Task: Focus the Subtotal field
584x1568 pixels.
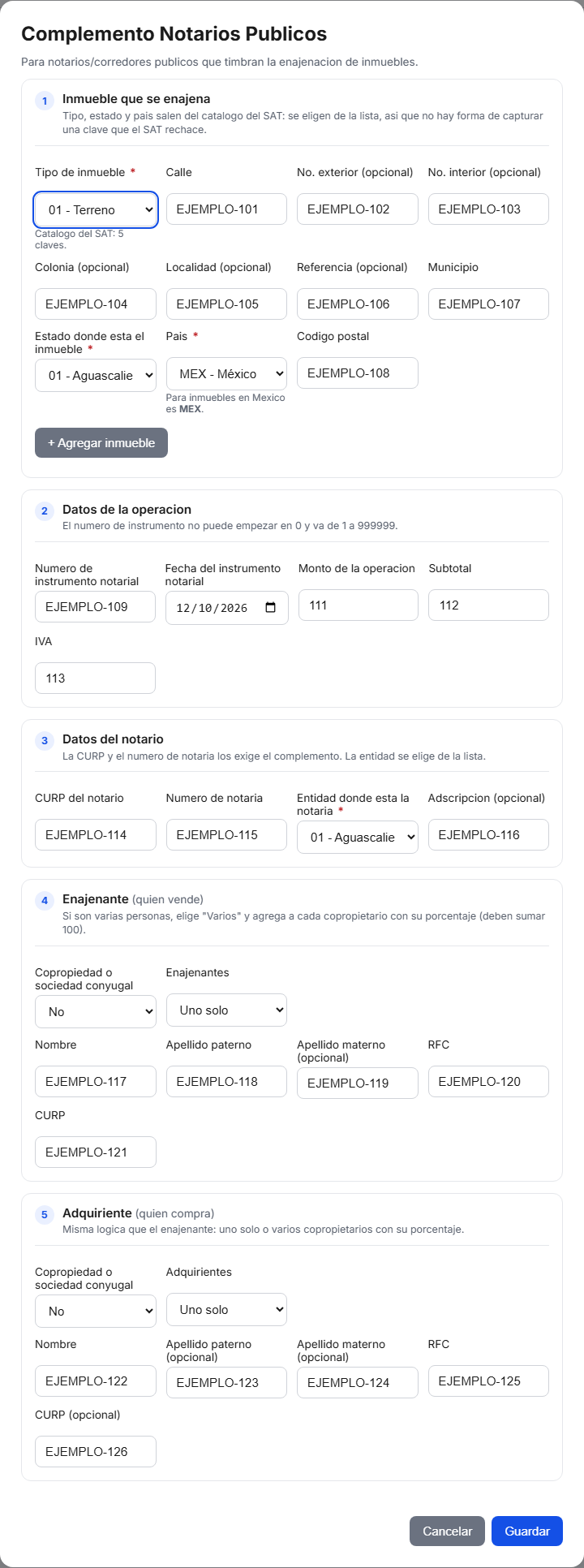Action: 488,605
